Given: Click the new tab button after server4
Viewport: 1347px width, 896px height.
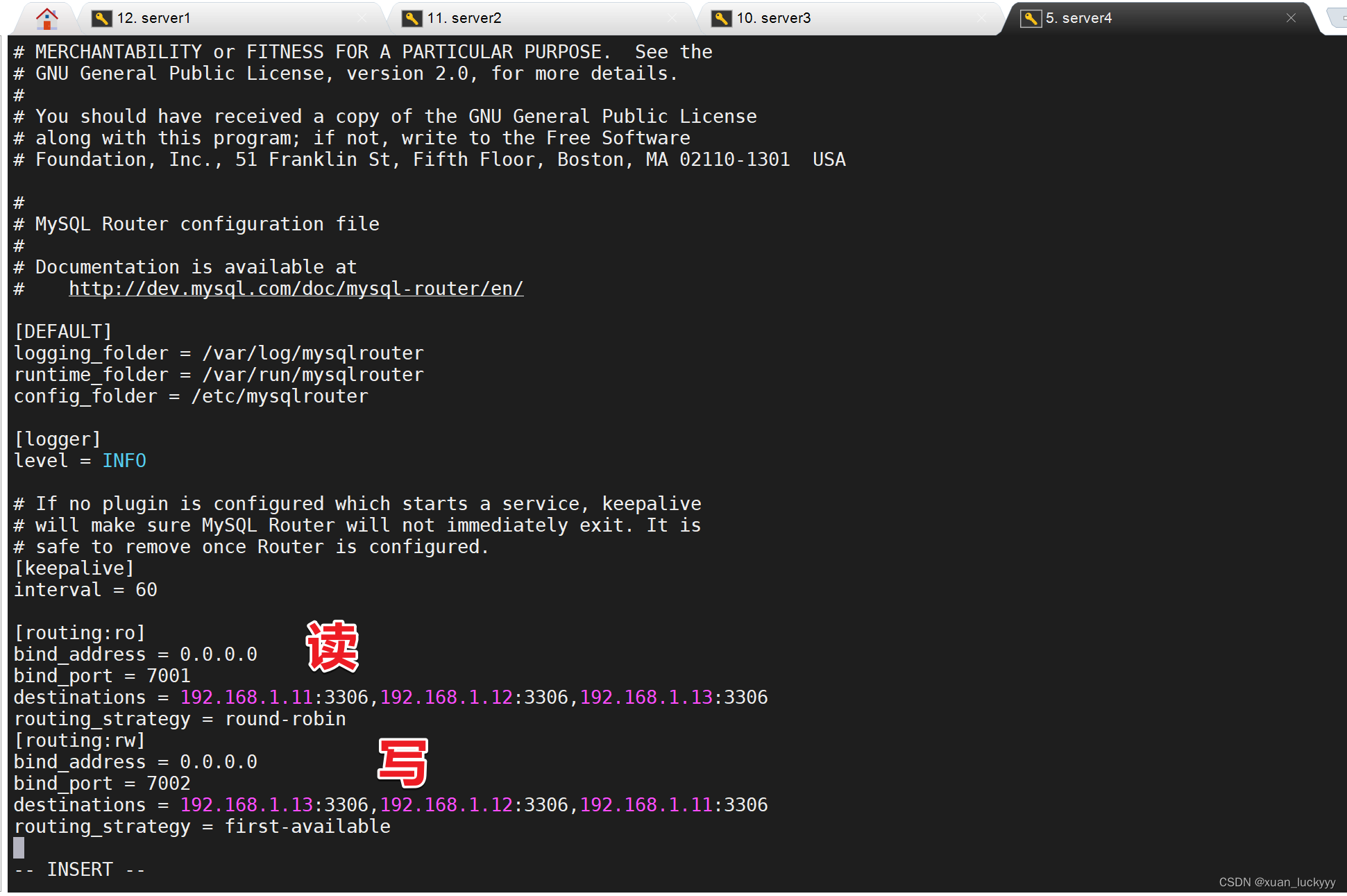Looking at the screenshot, I should pyautogui.click(x=1337, y=18).
